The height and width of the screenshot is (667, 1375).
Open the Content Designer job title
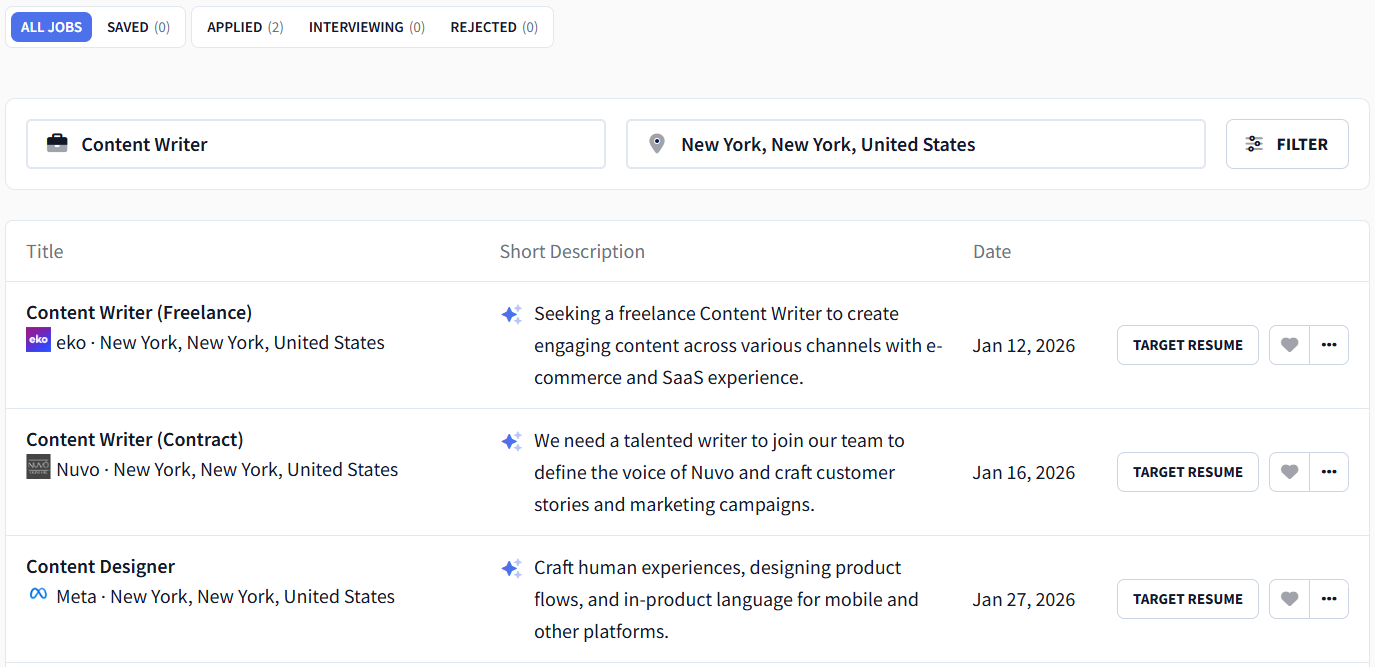click(101, 566)
